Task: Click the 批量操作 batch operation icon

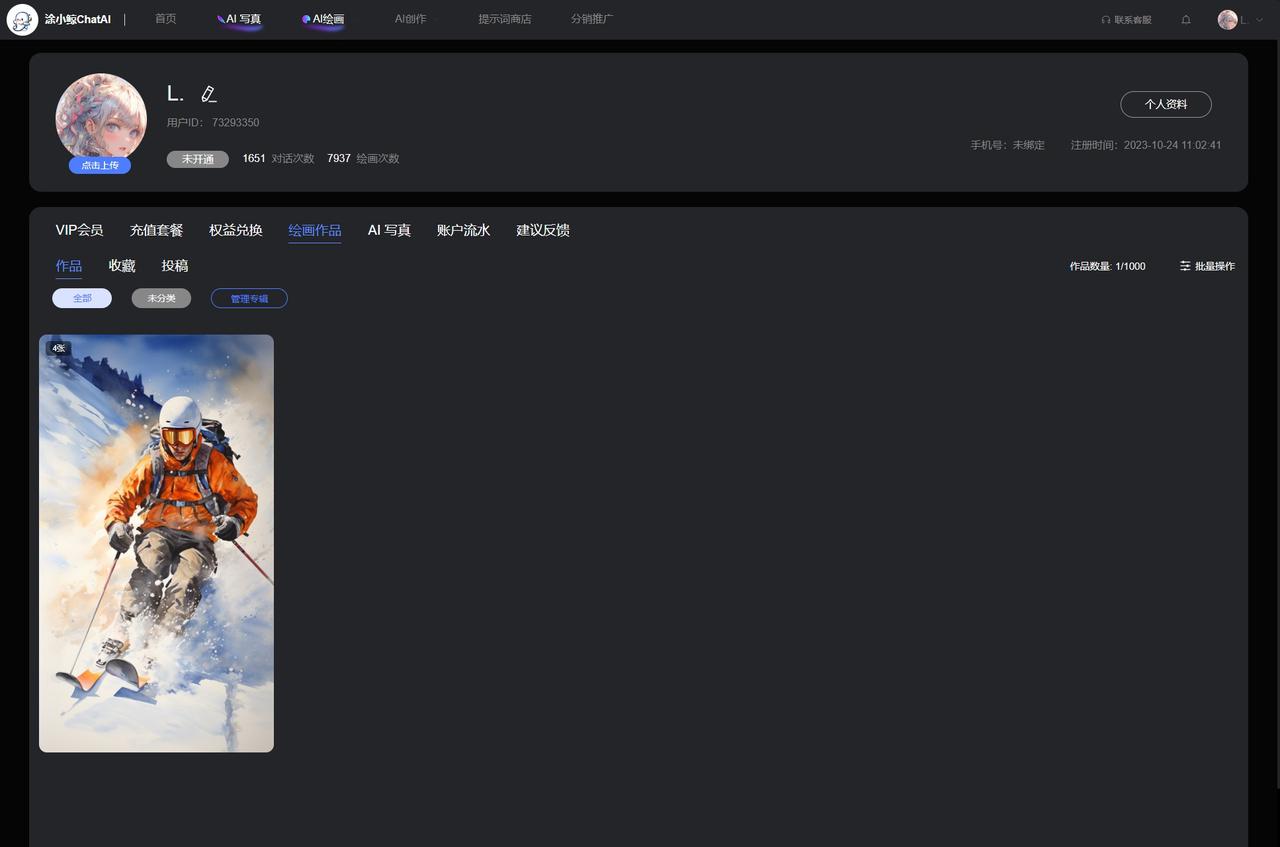Action: [x=1186, y=266]
